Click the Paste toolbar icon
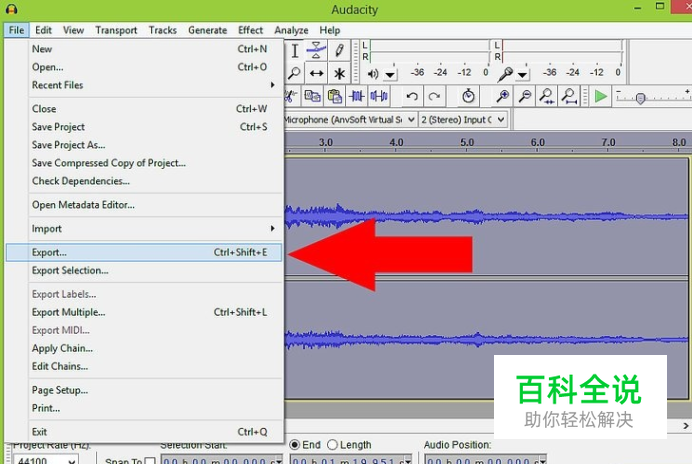The image size is (692, 464). [x=335, y=96]
